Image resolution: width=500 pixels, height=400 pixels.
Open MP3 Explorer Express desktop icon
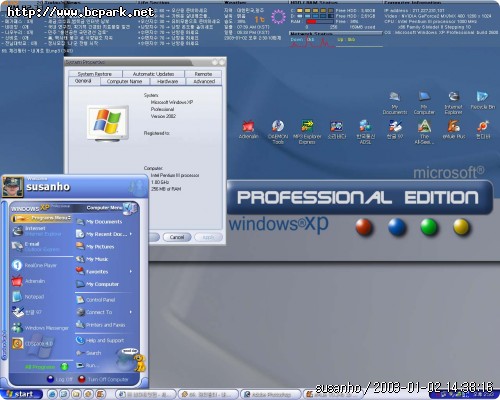pyautogui.click(x=307, y=132)
